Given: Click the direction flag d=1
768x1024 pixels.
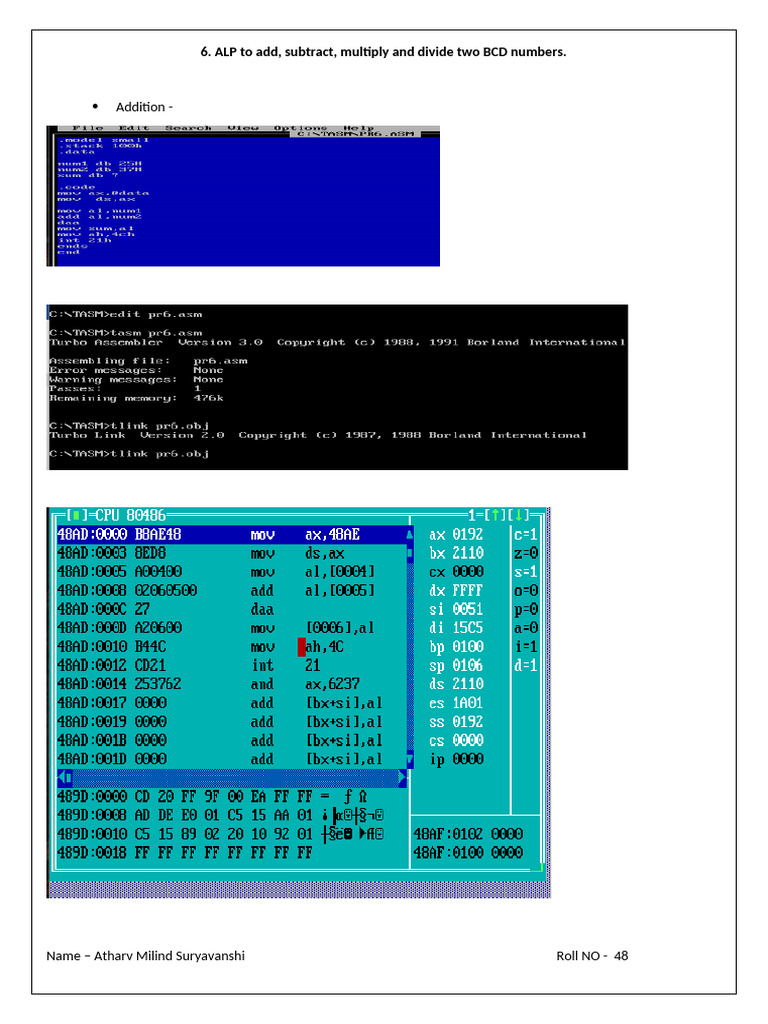Looking at the screenshot, I should tap(525, 666).
